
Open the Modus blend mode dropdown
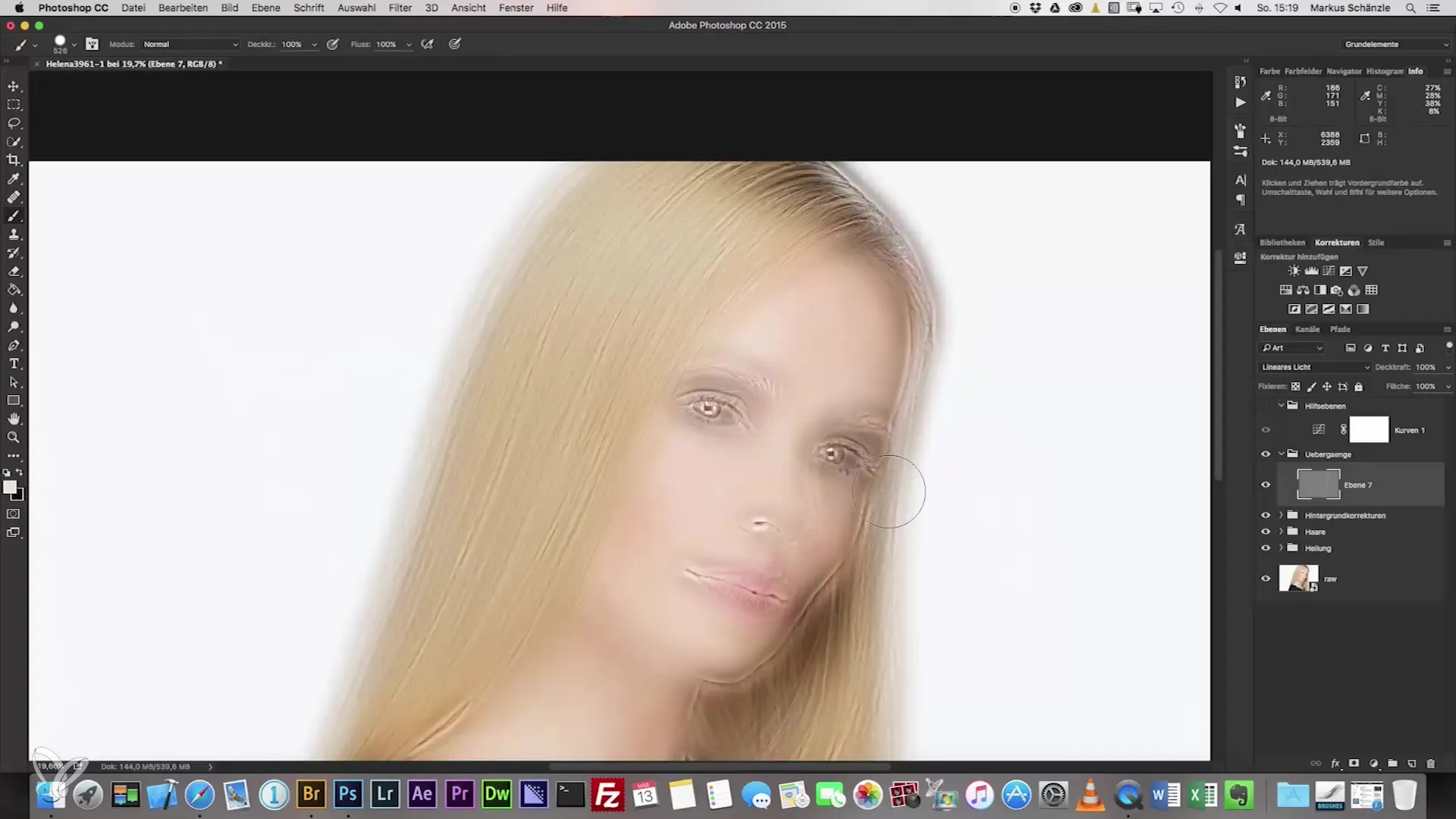[190, 44]
